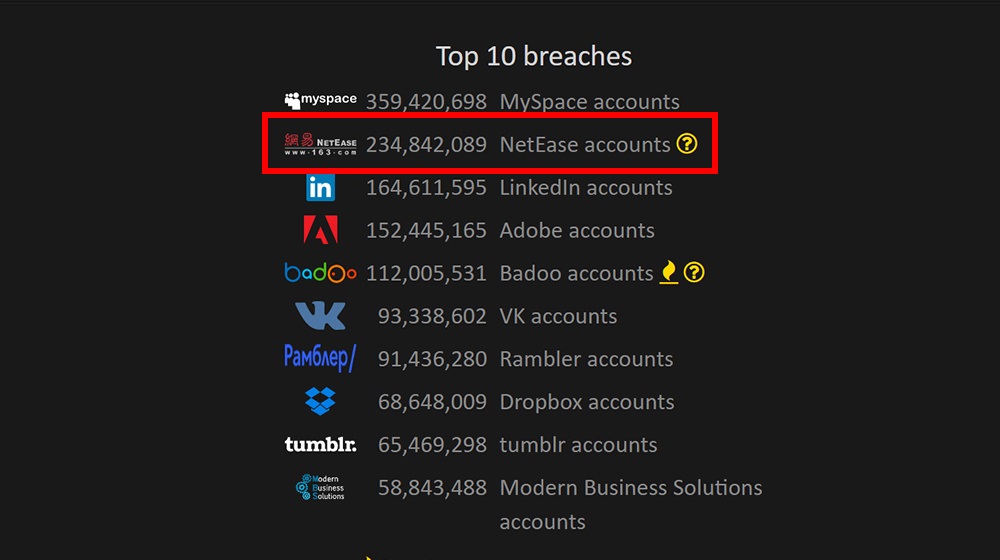Open the MySpace accounts breach link
1000x560 pixels.
point(589,102)
